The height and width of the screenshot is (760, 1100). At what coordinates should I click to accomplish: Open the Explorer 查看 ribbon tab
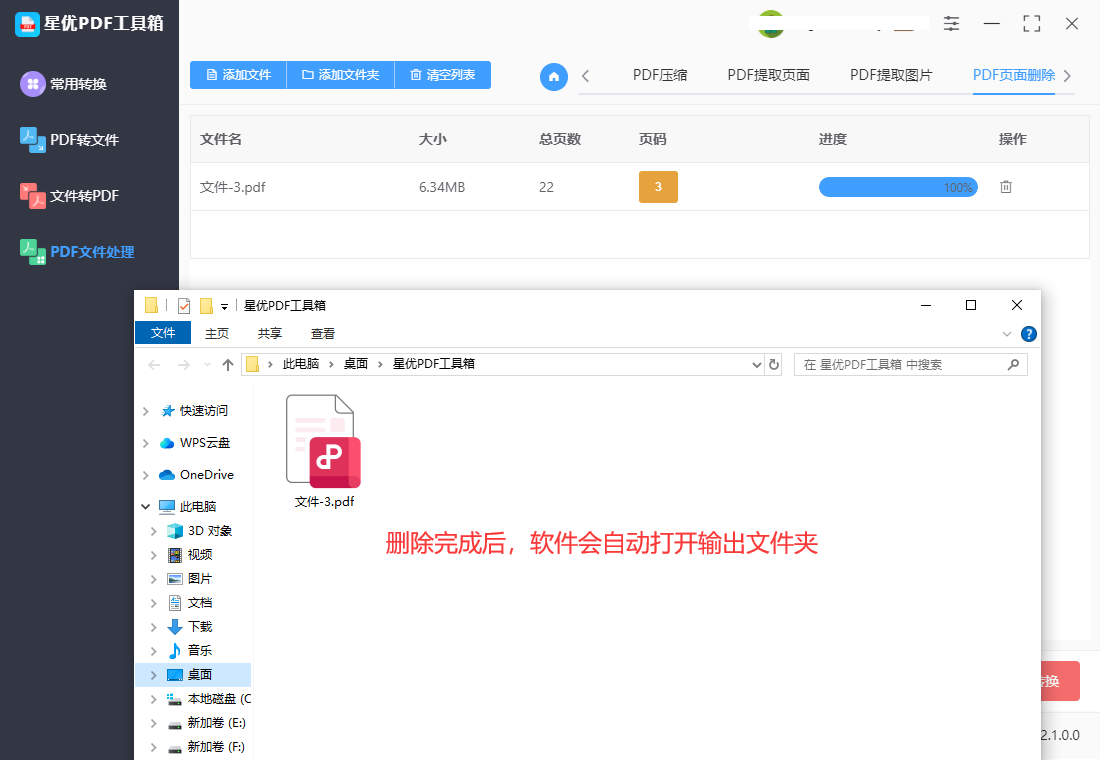(323, 333)
